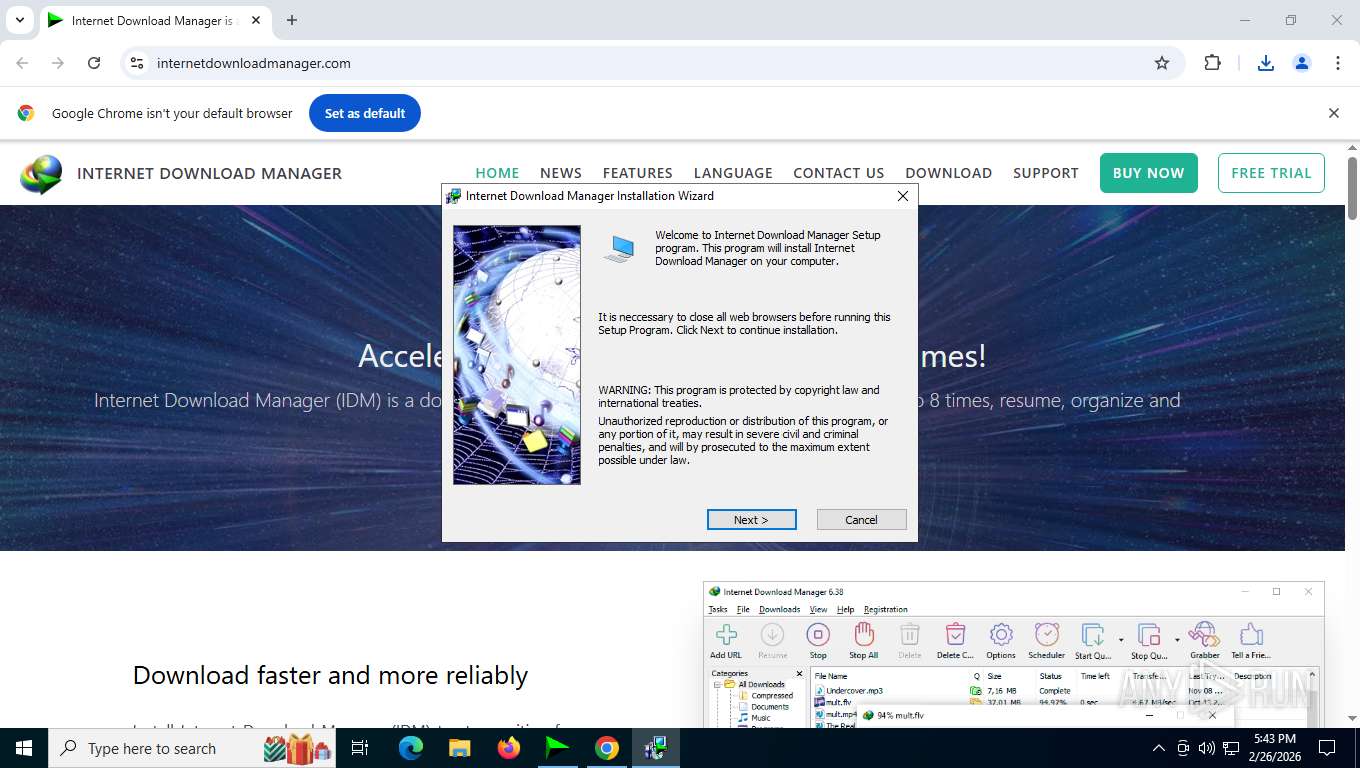Open the NEWS nav item
The width and height of the screenshot is (1360, 768).
[x=561, y=173]
